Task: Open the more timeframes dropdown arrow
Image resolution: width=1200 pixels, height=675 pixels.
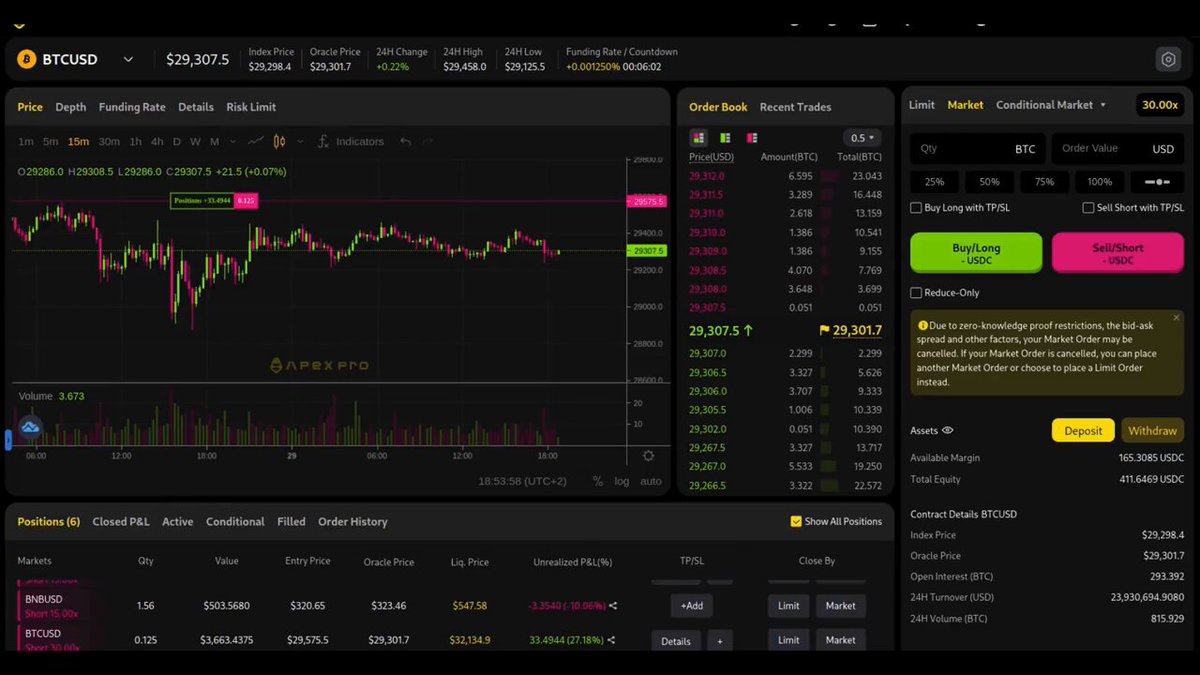Action: (x=234, y=141)
